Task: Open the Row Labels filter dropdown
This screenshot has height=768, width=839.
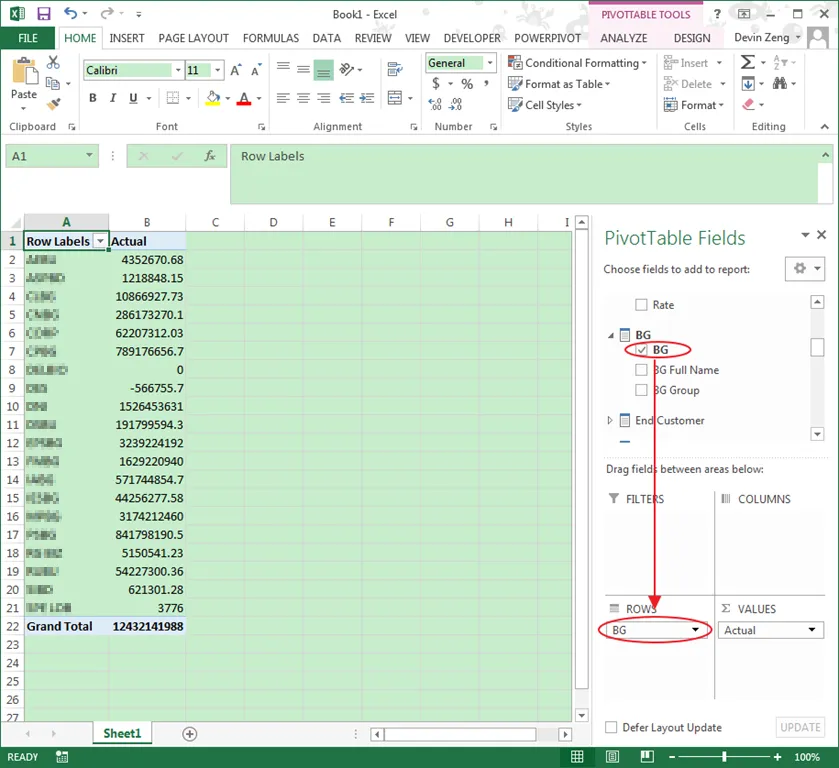Action: 100,241
